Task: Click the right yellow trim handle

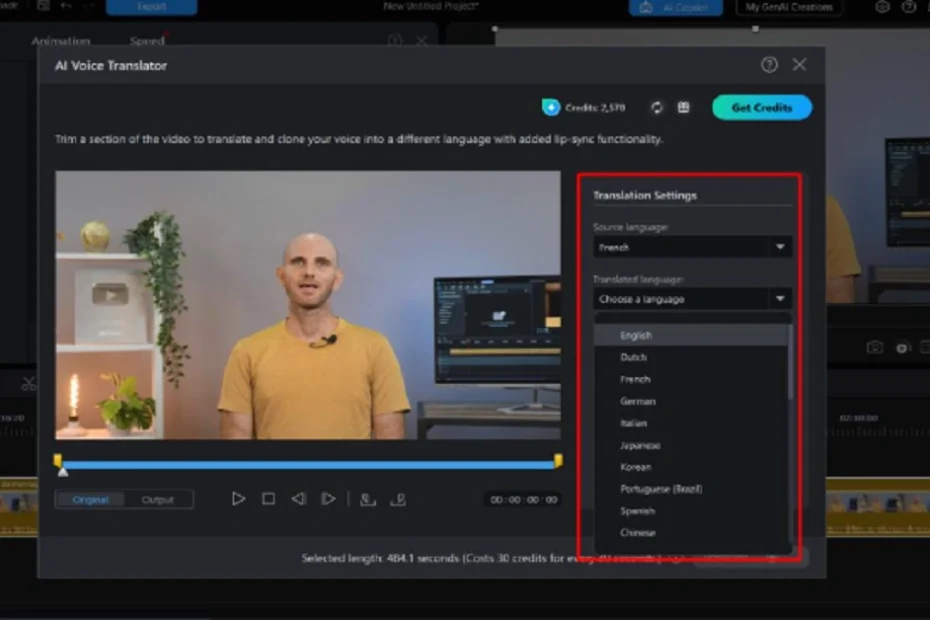Action: pyautogui.click(x=558, y=460)
